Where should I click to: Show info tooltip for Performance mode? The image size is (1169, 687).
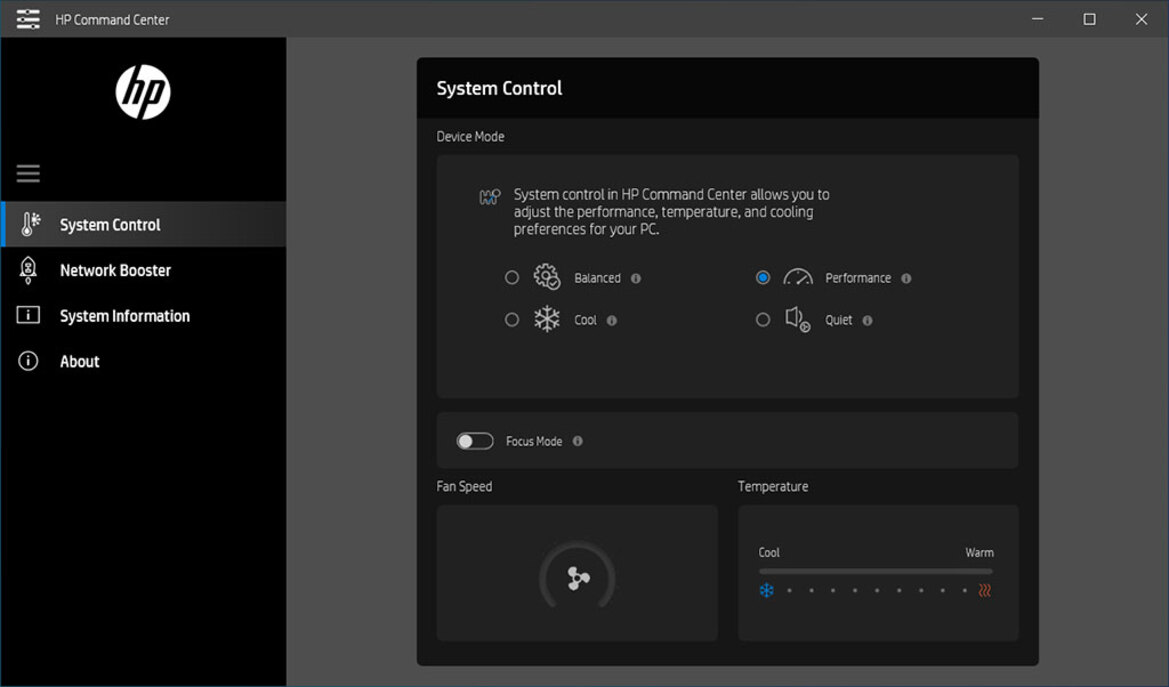pos(906,278)
